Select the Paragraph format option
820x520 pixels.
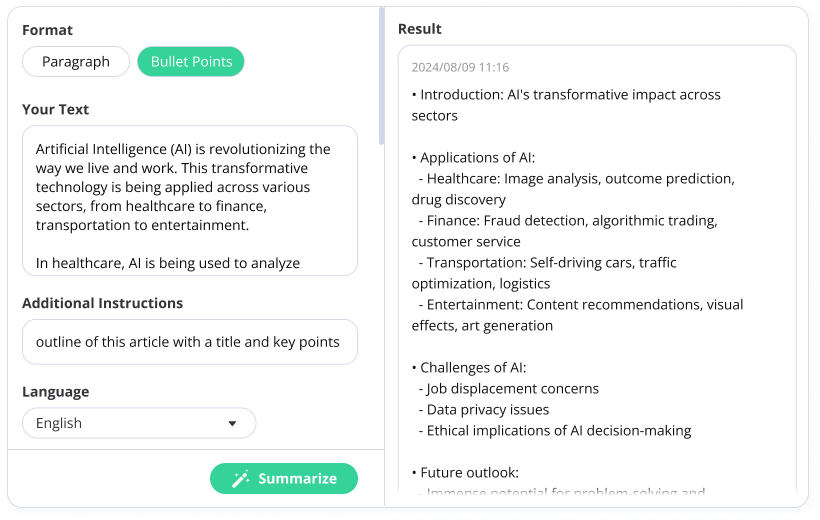76,62
